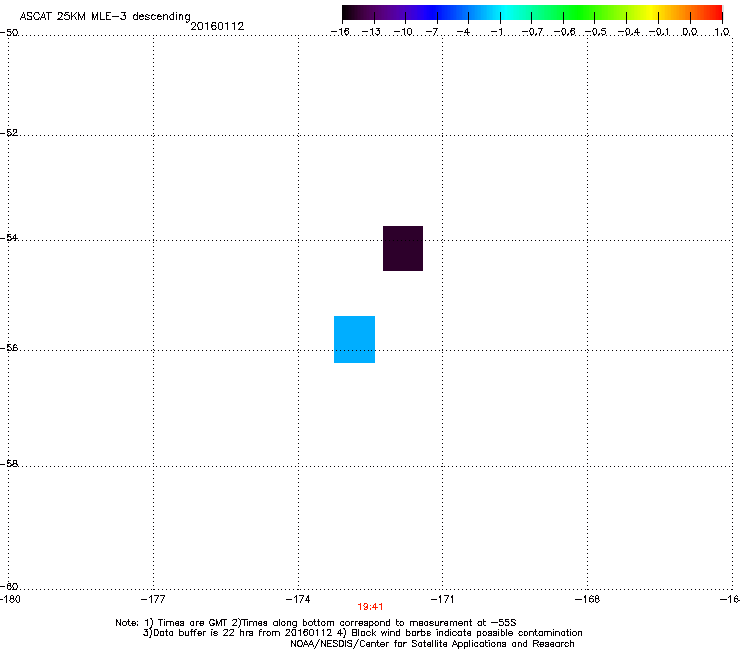Click the note line 'Data buffer is 22 hrs'
This screenshot has height=650, width=740.
click(362, 633)
